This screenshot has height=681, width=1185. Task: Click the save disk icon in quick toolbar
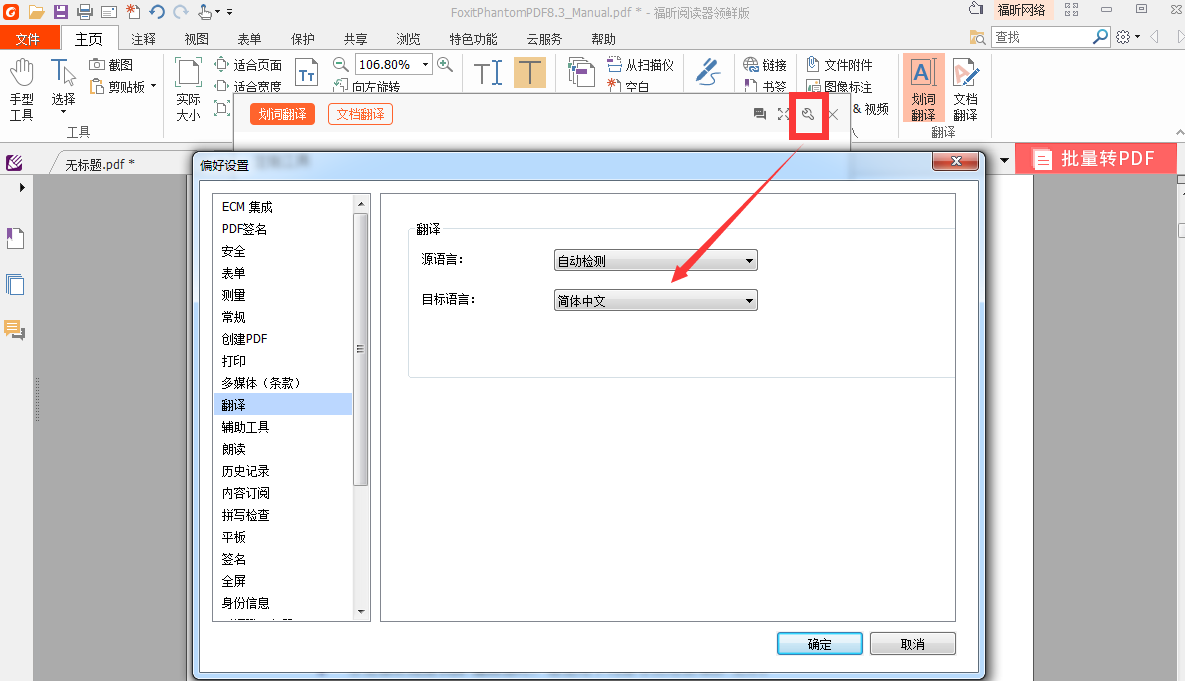pyautogui.click(x=60, y=11)
